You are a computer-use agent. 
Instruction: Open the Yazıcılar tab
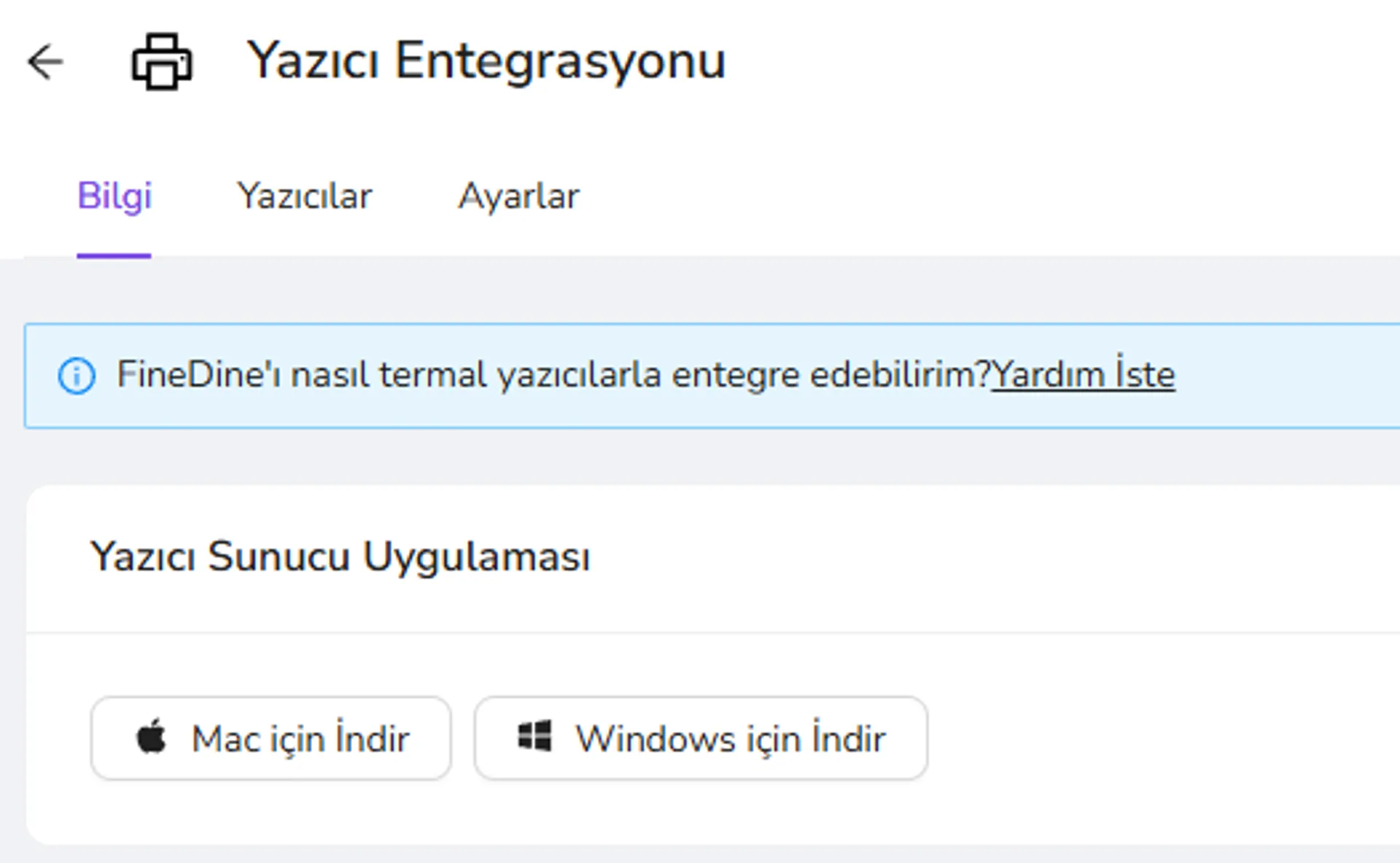pyautogui.click(x=304, y=196)
